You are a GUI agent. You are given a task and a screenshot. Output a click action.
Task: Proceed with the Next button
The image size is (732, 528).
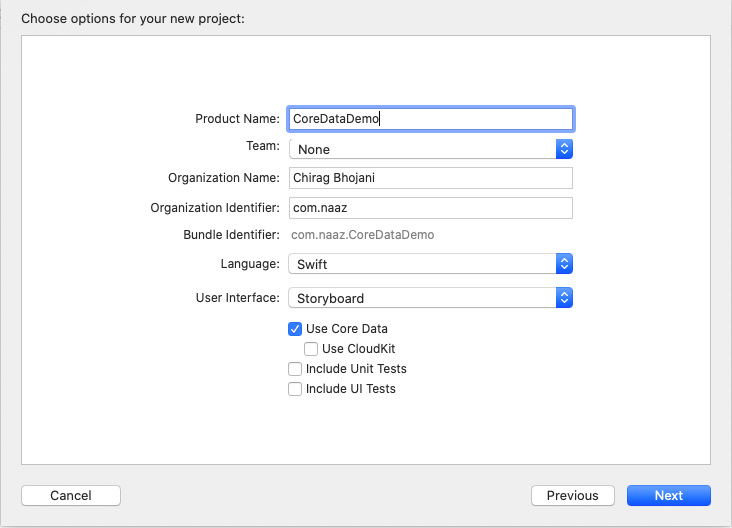pyautogui.click(x=668, y=495)
